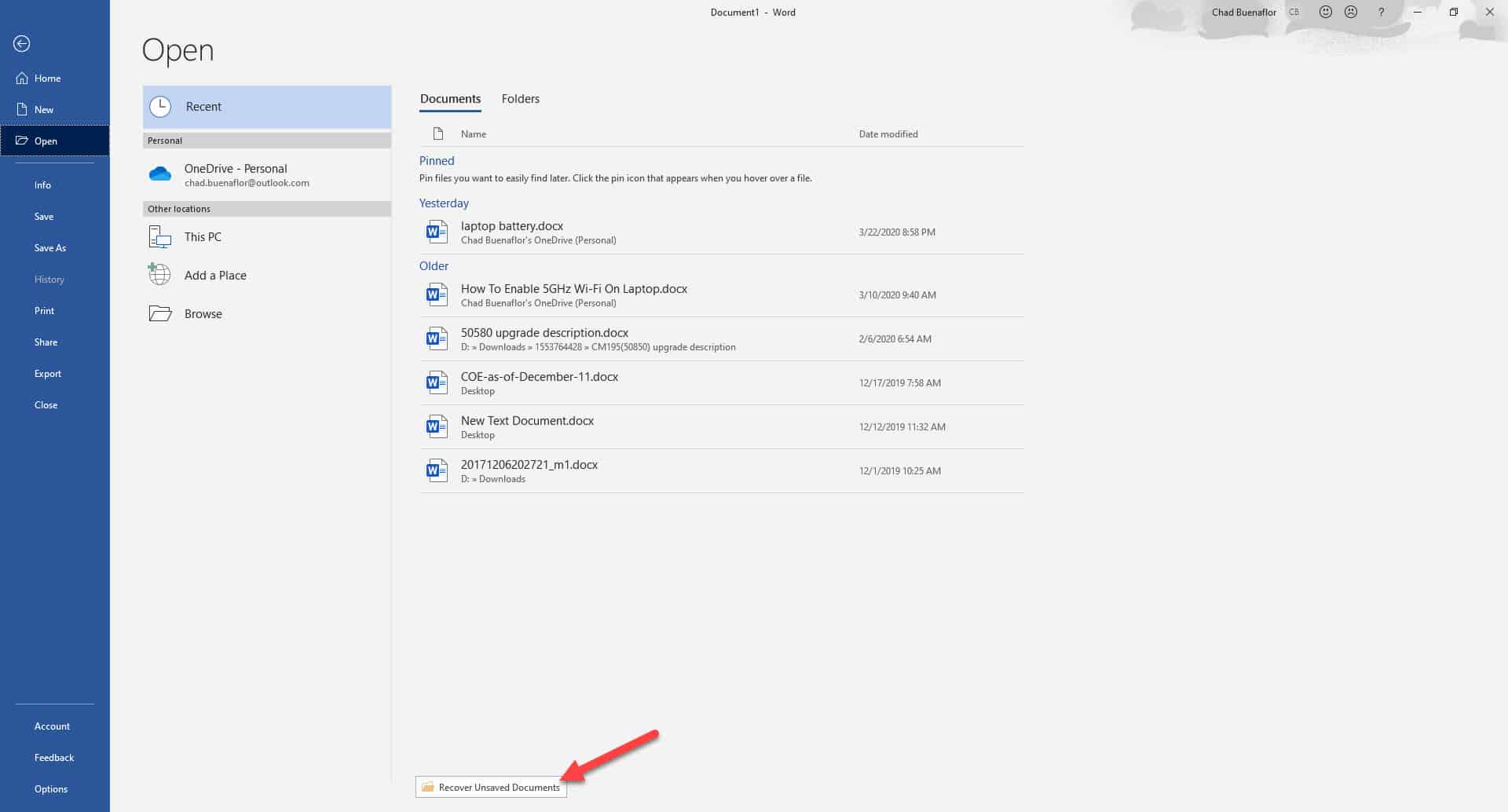
Task: Click the back arrow circle icon
Action: click(x=22, y=44)
